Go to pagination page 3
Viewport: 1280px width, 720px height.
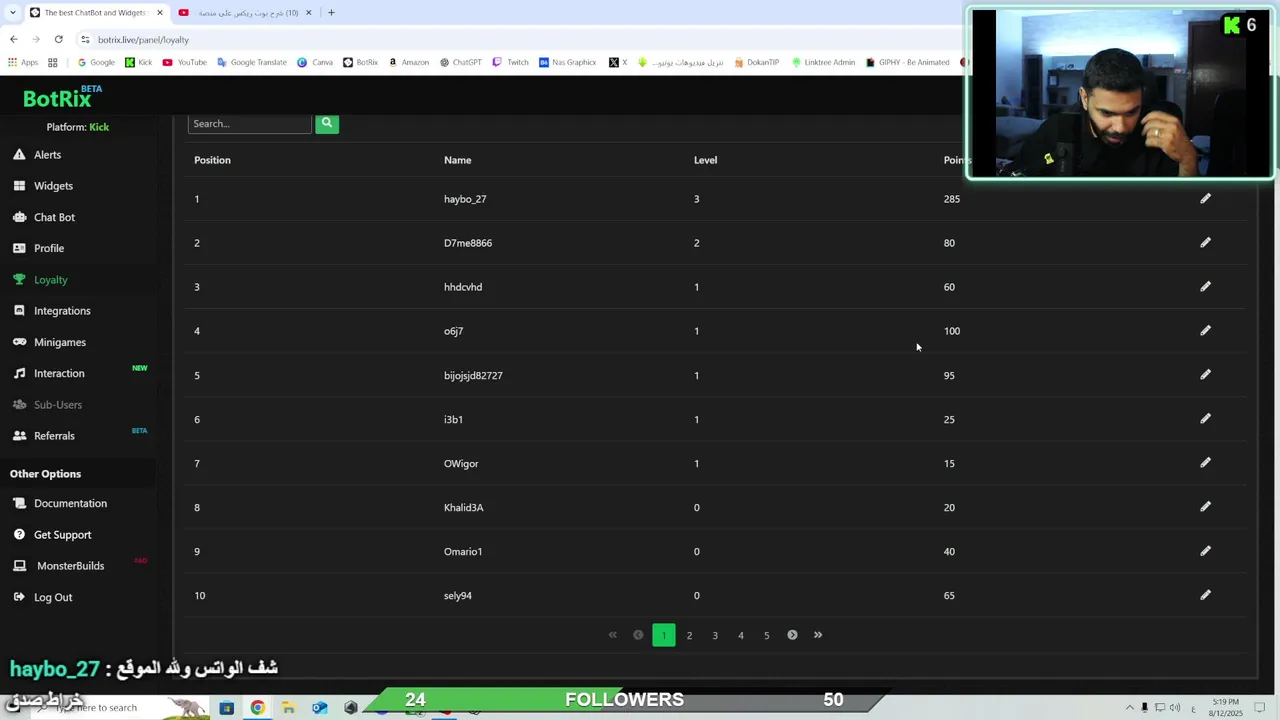pyautogui.click(x=715, y=635)
